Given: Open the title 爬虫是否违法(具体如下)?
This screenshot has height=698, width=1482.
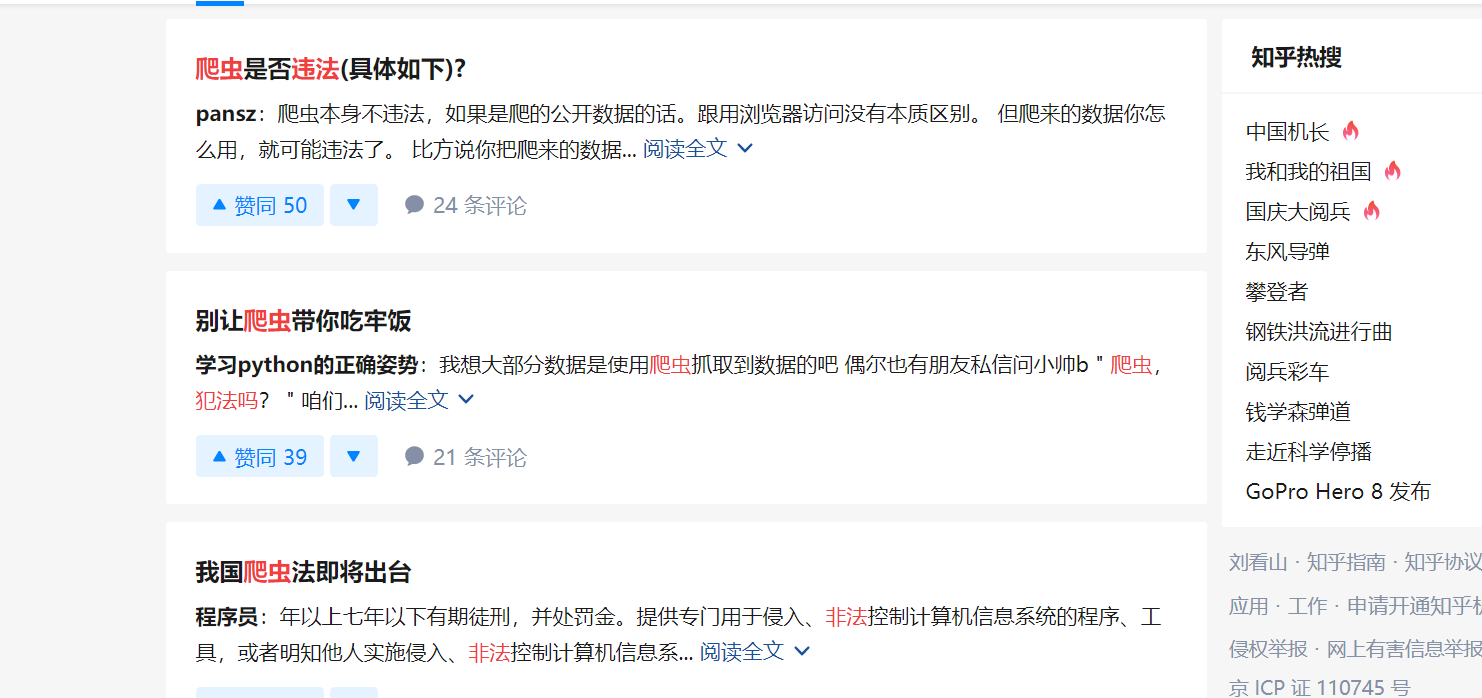Looking at the screenshot, I should 331,69.
